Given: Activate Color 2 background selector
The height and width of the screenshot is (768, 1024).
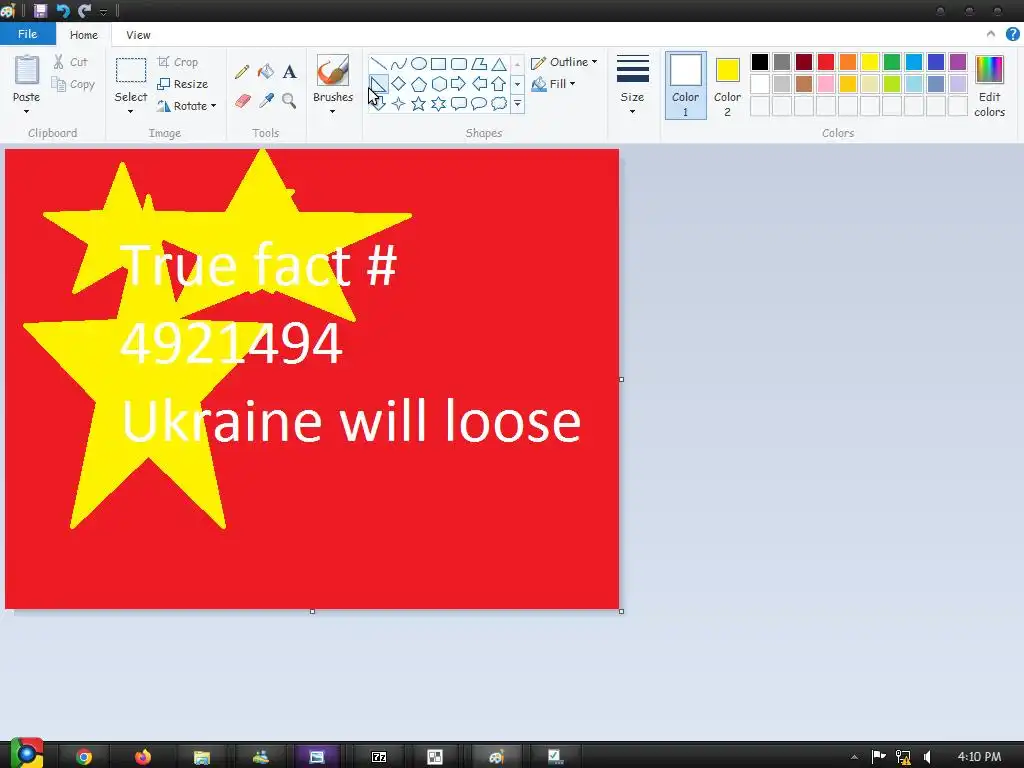Looking at the screenshot, I should 727,86.
